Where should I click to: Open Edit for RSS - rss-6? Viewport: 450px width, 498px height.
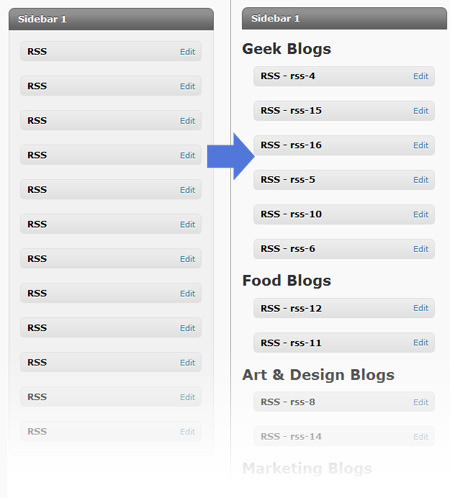(x=421, y=249)
